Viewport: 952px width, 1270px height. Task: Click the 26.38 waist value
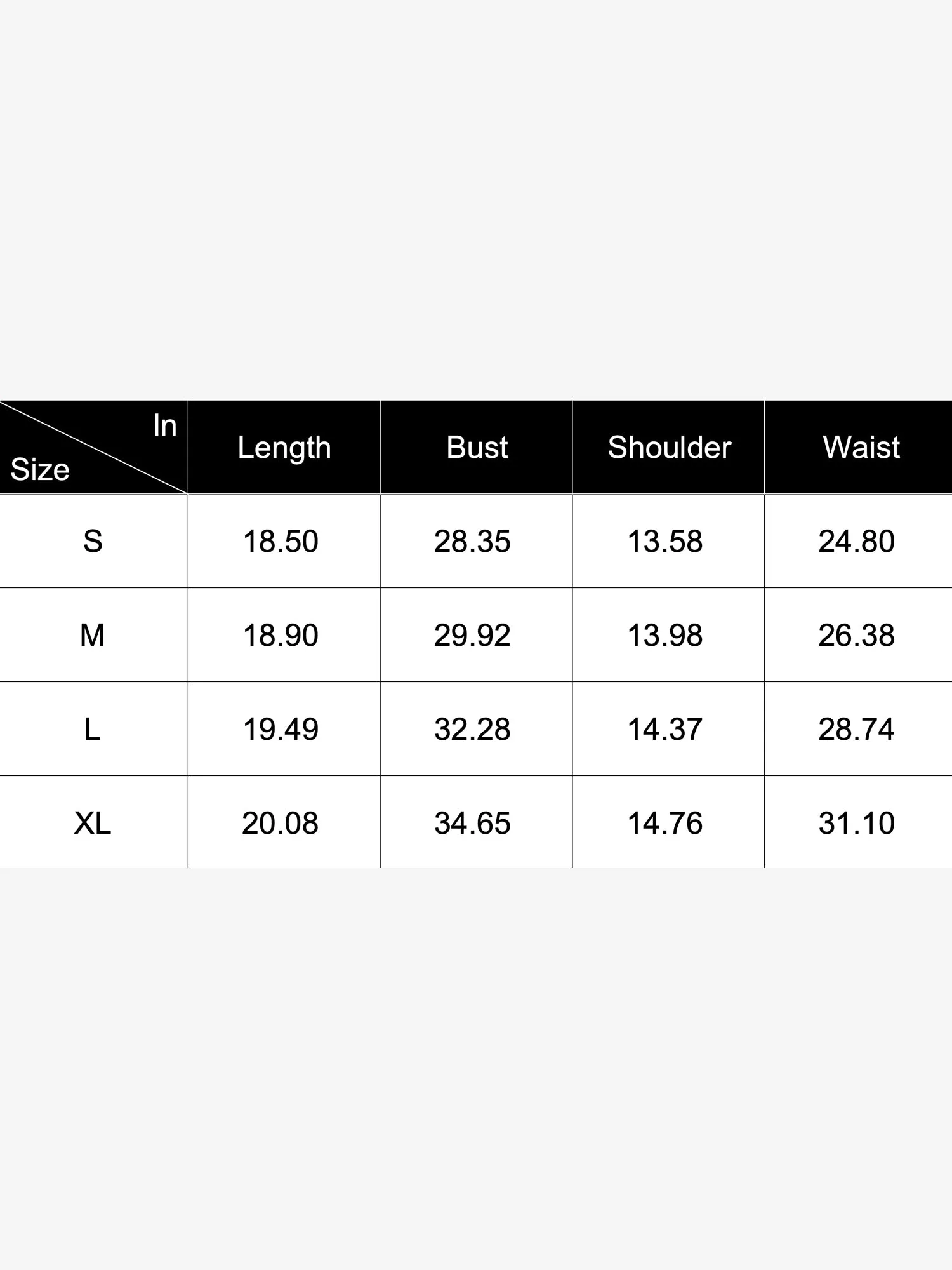point(856,636)
